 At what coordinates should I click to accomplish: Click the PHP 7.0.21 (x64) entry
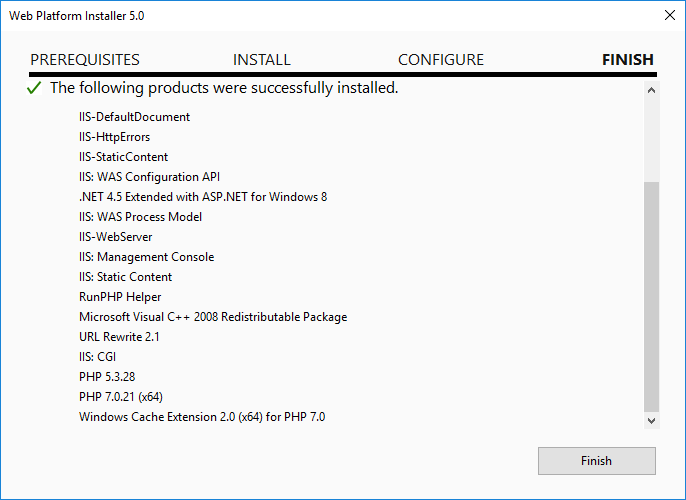[x=121, y=397]
